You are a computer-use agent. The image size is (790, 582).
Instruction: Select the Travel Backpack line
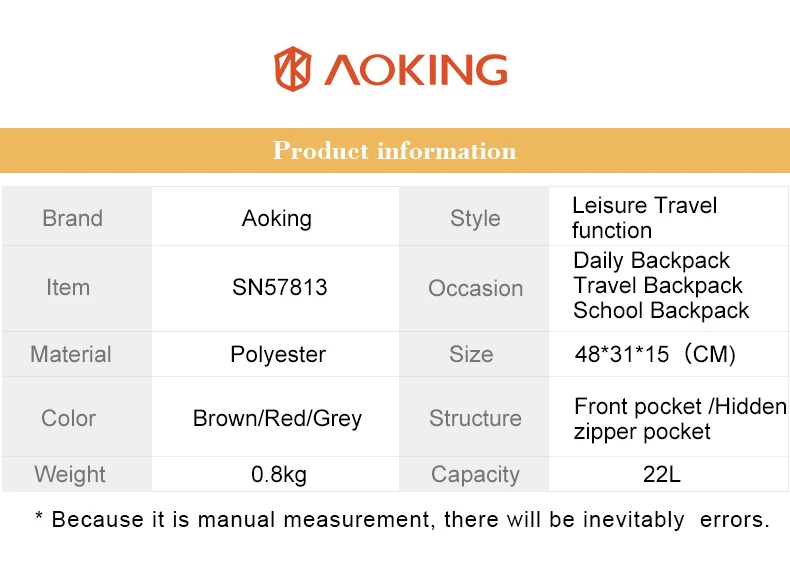[658, 286]
